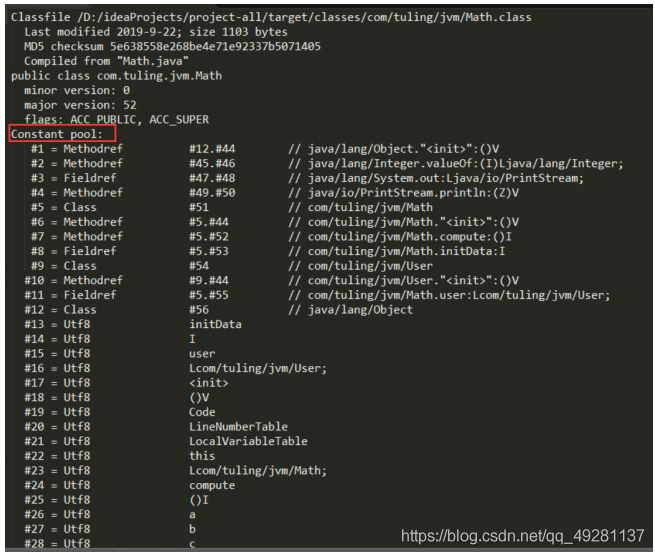655x555 pixels.
Task: Click the MD5 checksum line
Action: coord(172,46)
